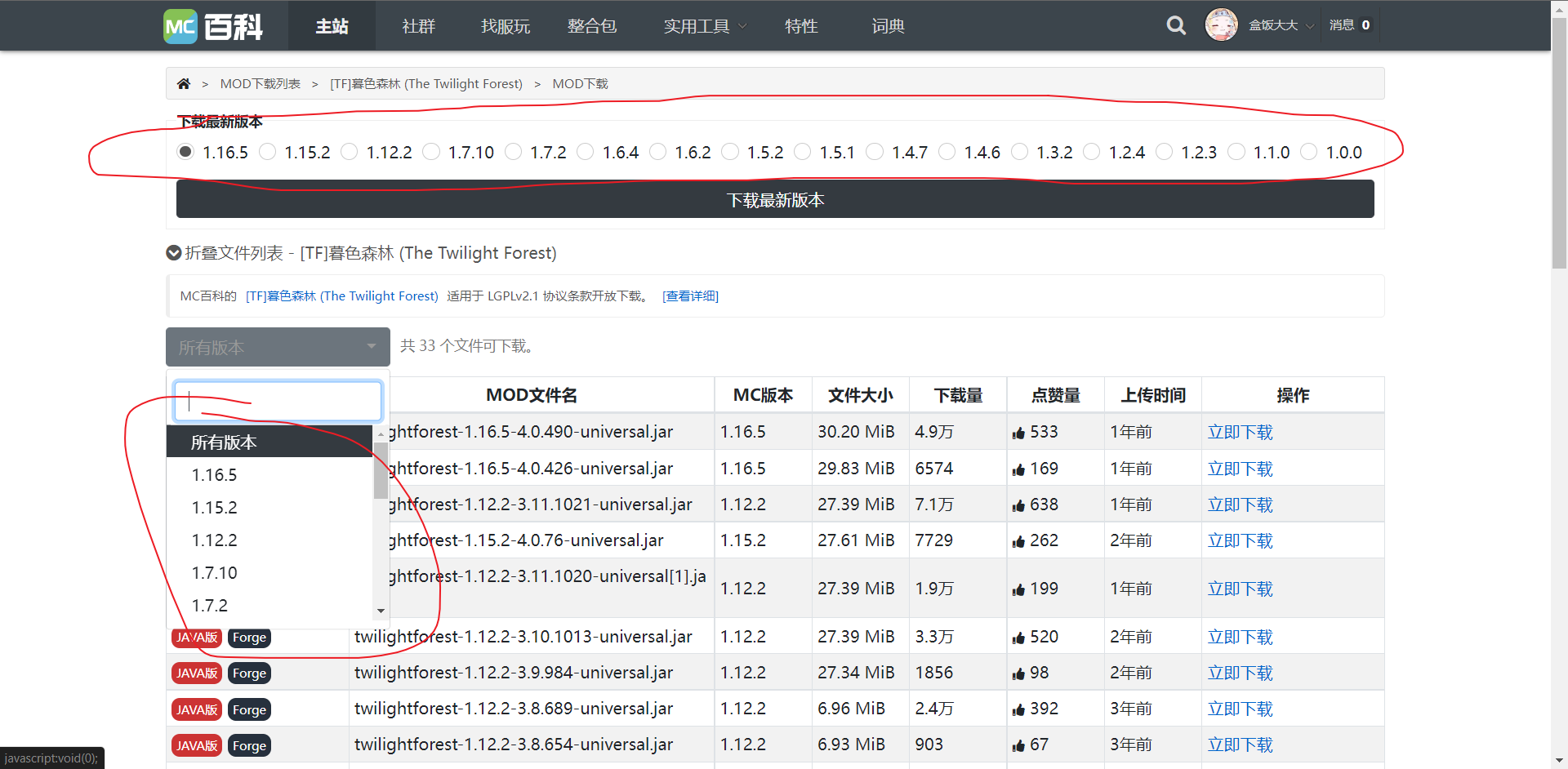
Task: Expand the 实用工具 navigation dropdown
Action: pos(704,26)
